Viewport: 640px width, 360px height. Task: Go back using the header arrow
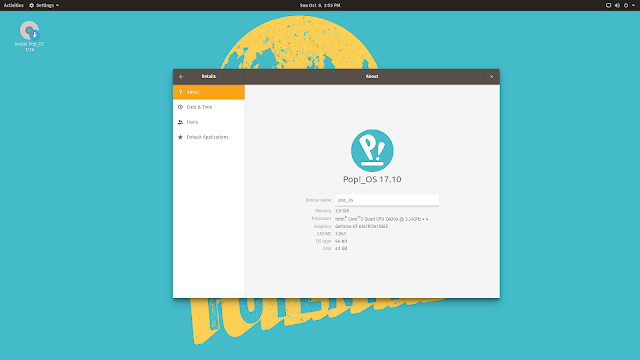tap(181, 77)
